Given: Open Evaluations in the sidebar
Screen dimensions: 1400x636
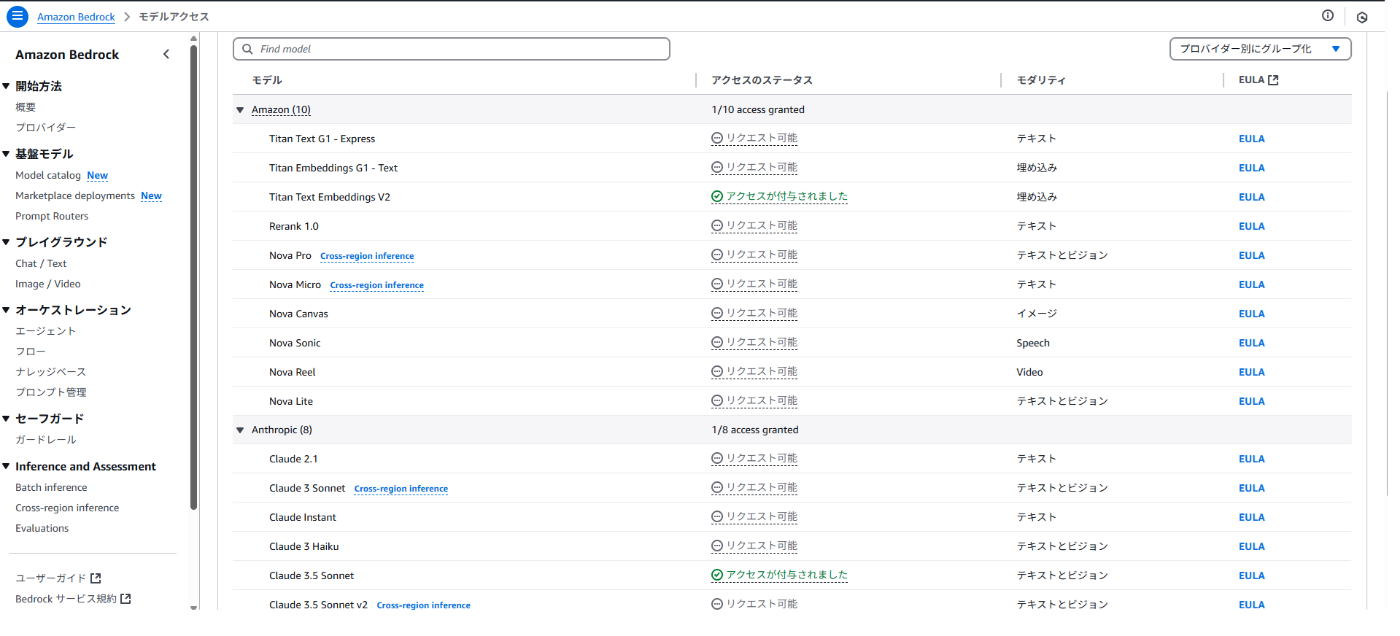Looking at the screenshot, I should point(42,528).
